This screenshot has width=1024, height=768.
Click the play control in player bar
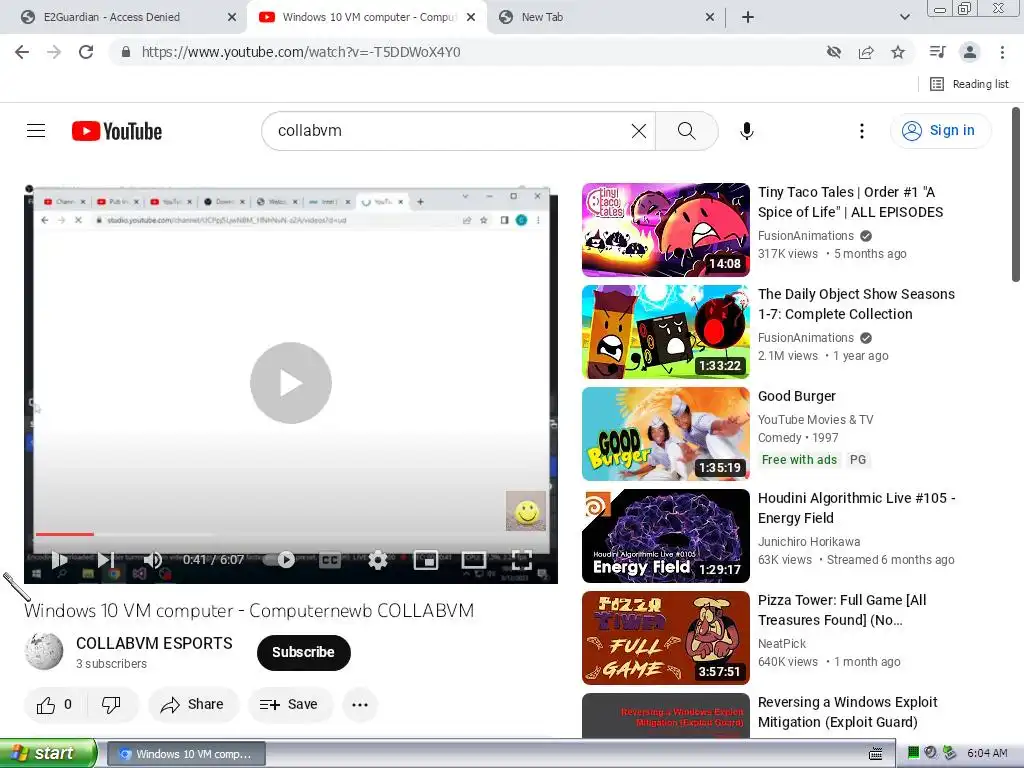click(x=59, y=560)
